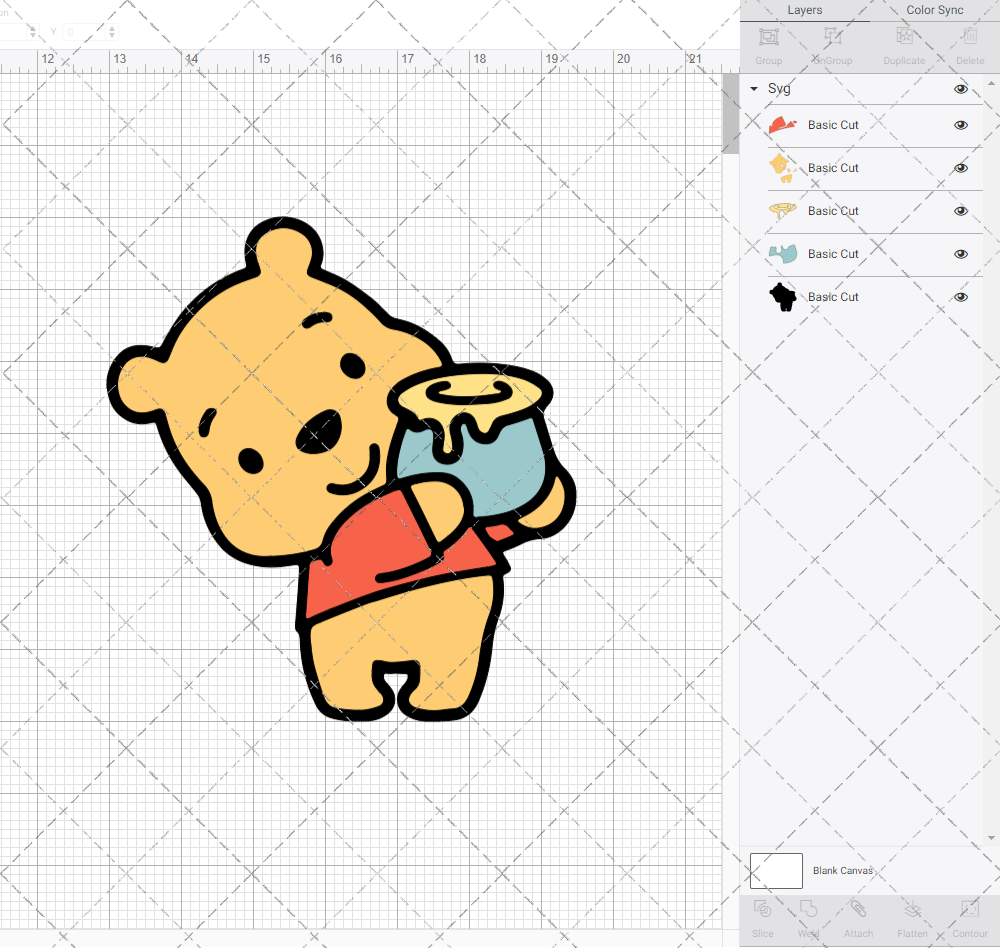Select the Contour tool
The height and width of the screenshot is (948, 1000).
(x=970, y=908)
